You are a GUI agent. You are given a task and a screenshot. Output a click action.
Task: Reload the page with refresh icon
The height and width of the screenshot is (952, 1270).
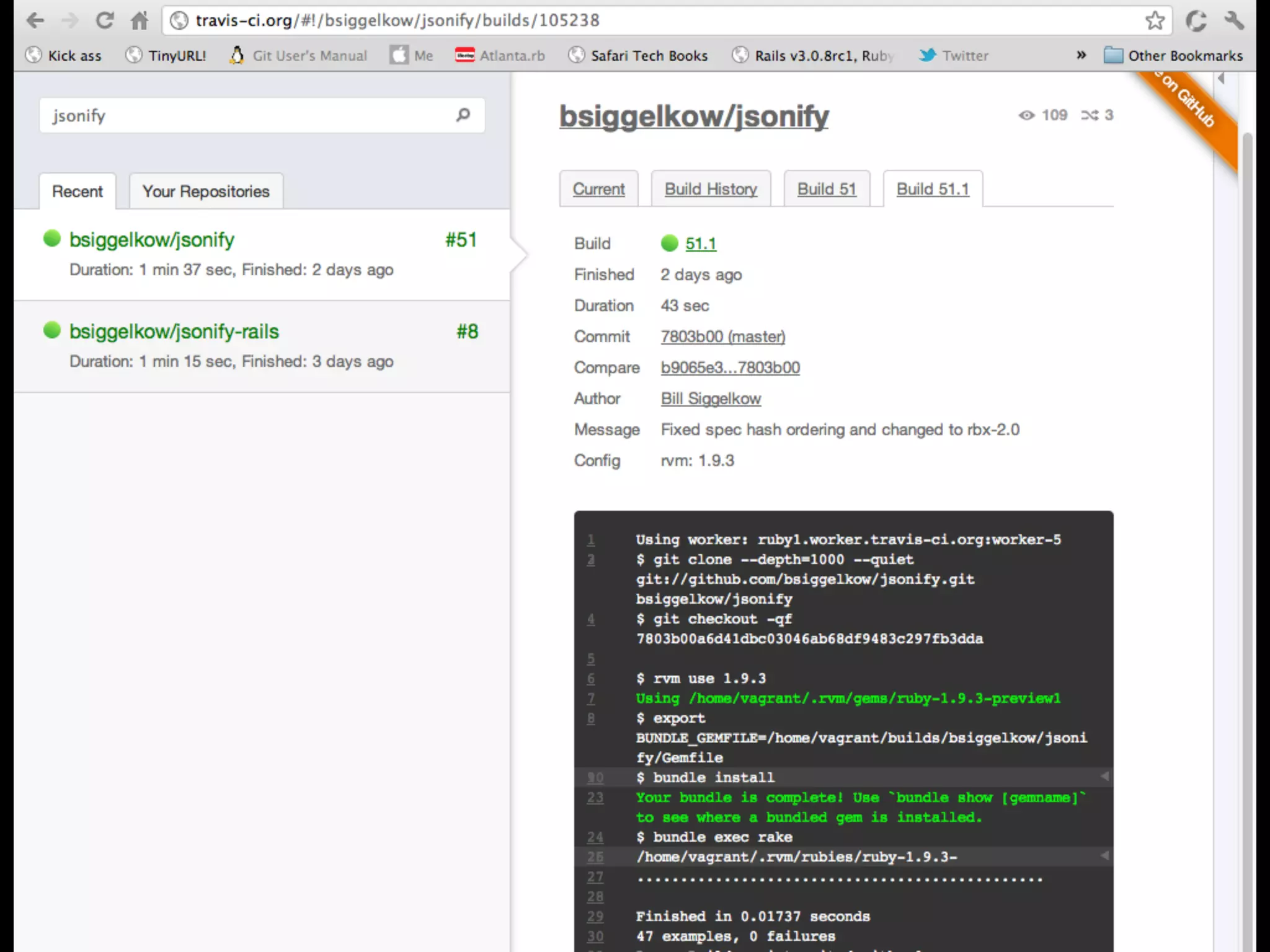click(104, 21)
